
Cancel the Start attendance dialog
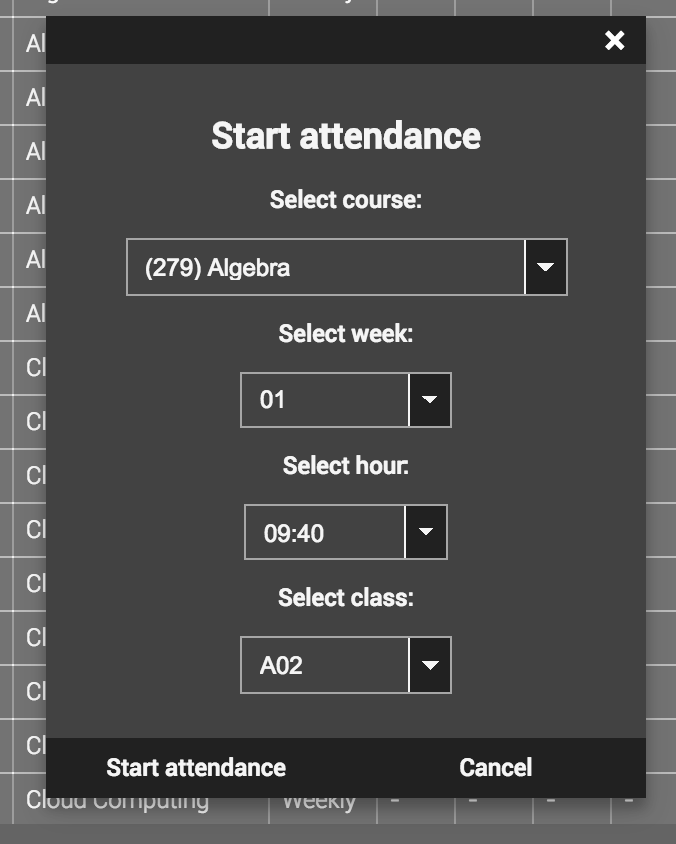point(495,767)
